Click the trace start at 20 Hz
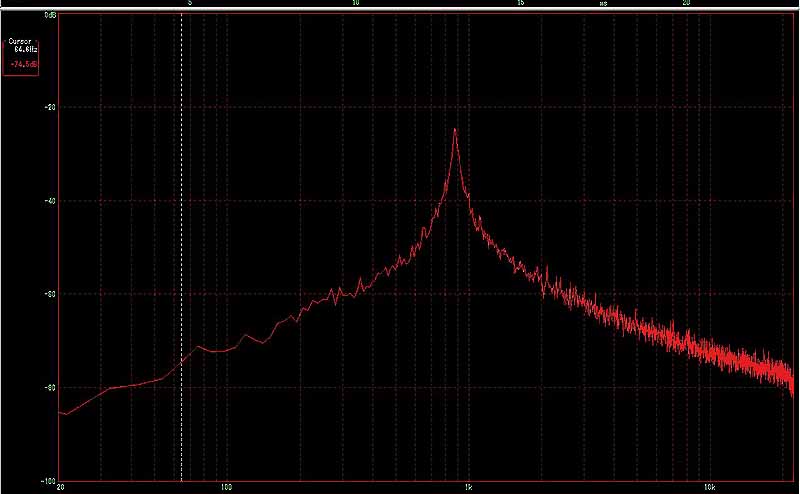The image size is (800, 494). tap(61, 412)
